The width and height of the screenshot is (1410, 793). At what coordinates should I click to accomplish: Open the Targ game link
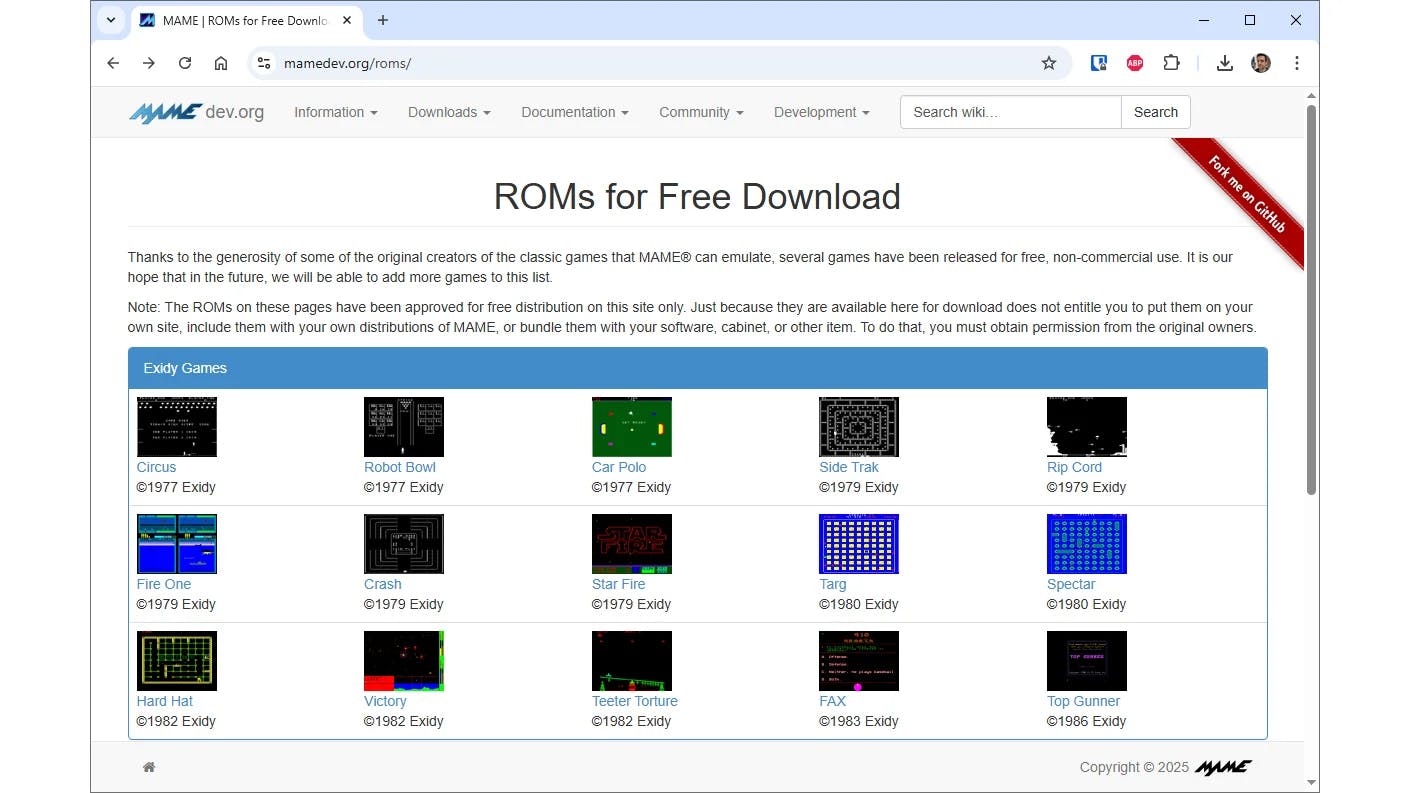pos(833,584)
